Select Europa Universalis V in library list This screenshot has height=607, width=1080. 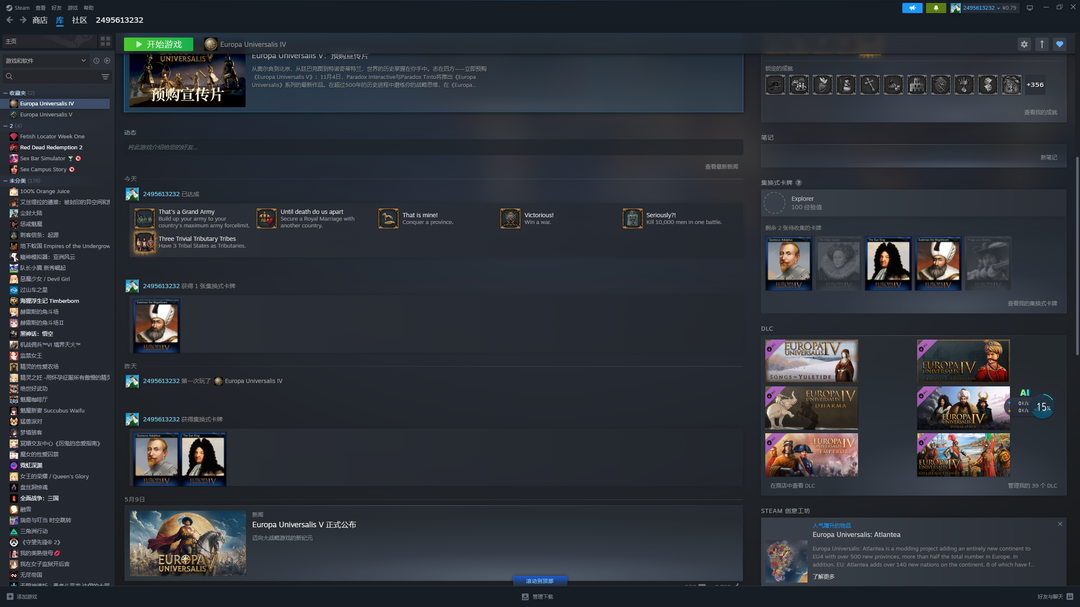point(56,114)
